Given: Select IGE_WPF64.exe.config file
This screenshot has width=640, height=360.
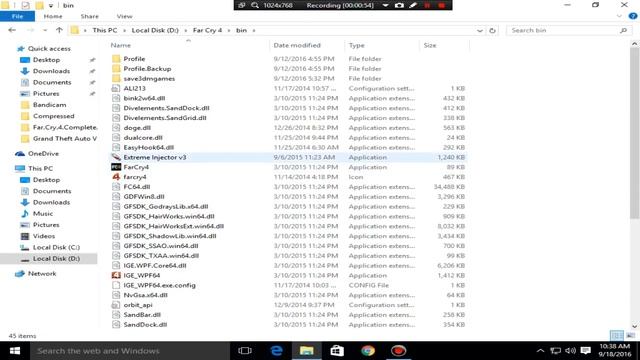Looking at the screenshot, I should click(159, 285).
